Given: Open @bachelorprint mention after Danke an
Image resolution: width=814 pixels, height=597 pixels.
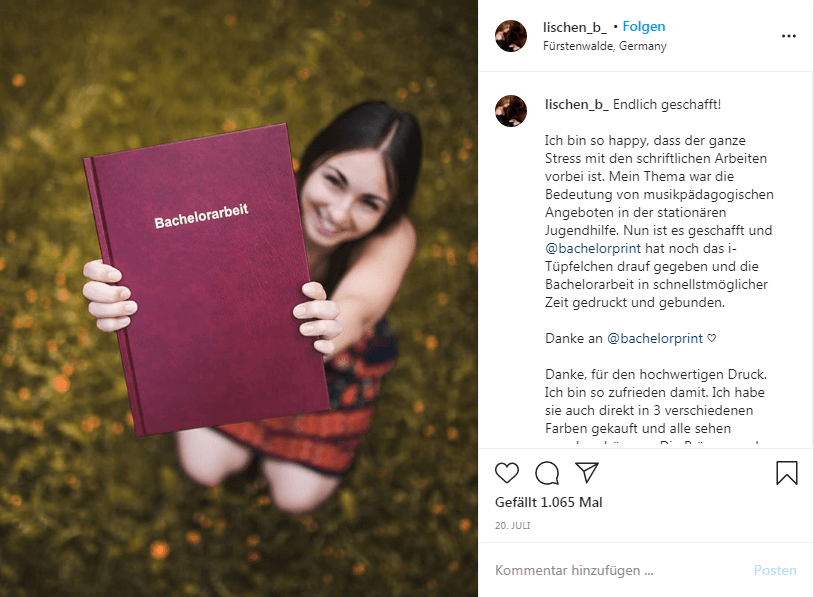Looking at the screenshot, I should (655, 338).
